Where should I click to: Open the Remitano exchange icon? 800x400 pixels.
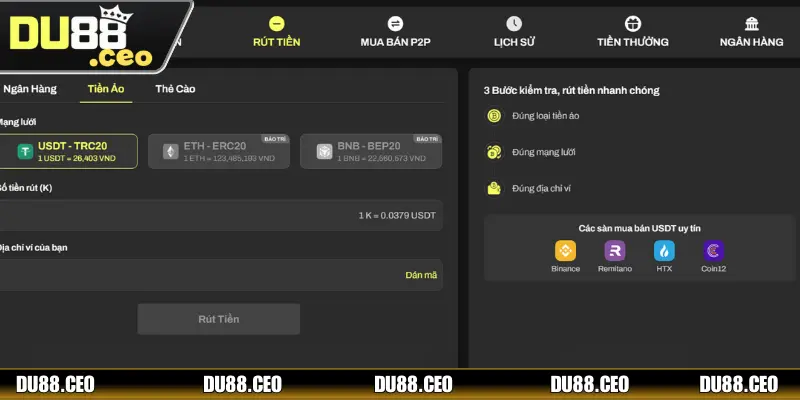click(x=615, y=251)
